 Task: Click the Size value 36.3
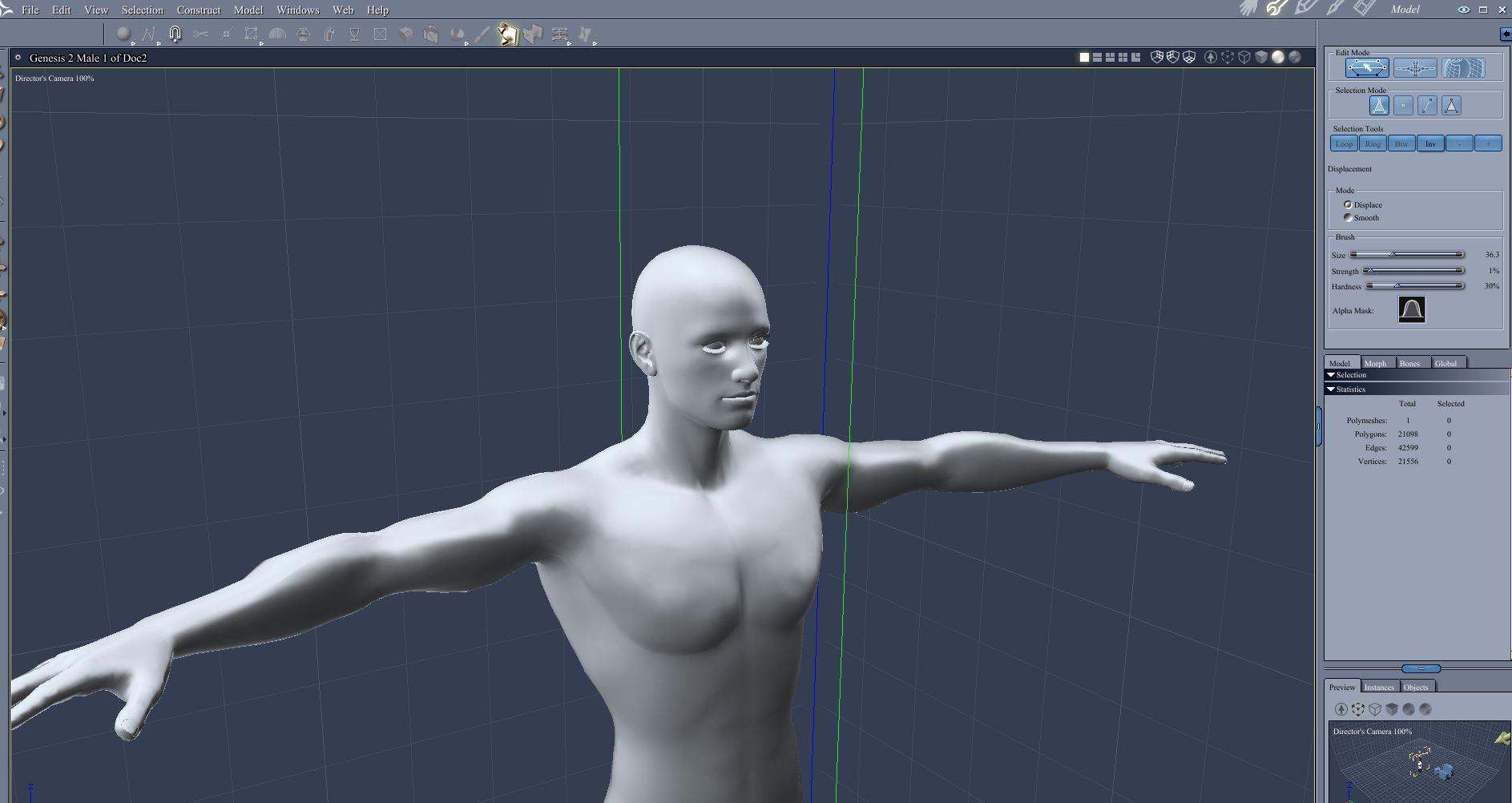(x=1491, y=255)
